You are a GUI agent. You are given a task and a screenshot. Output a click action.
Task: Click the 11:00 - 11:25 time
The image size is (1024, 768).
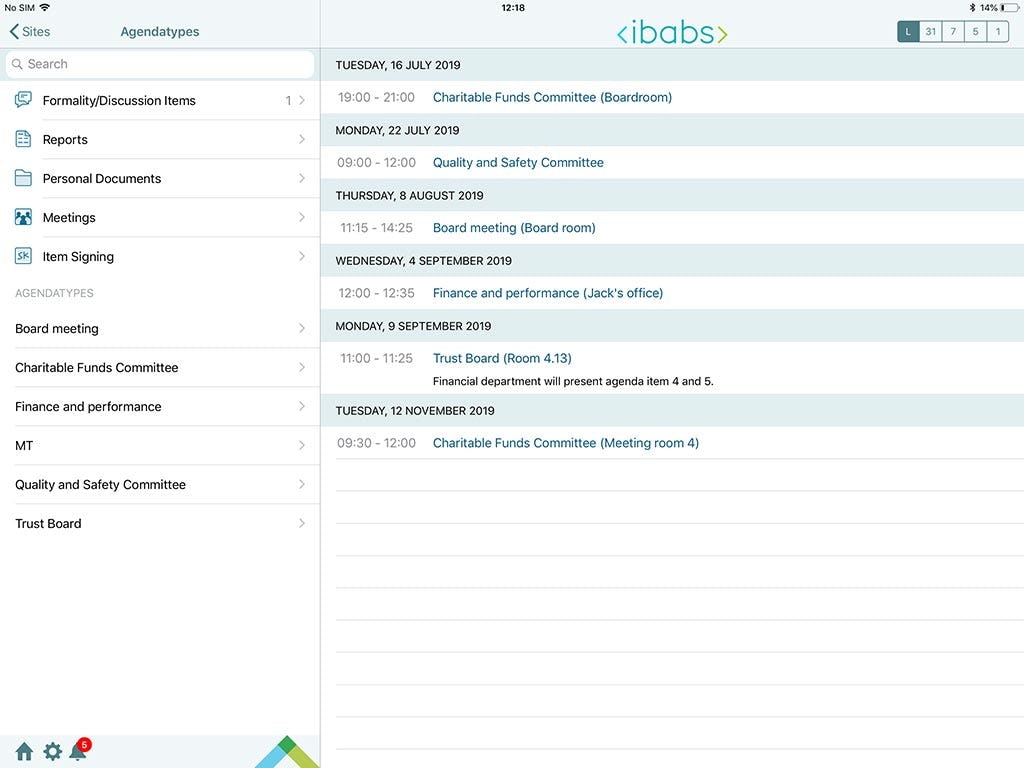(x=376, y=359)
